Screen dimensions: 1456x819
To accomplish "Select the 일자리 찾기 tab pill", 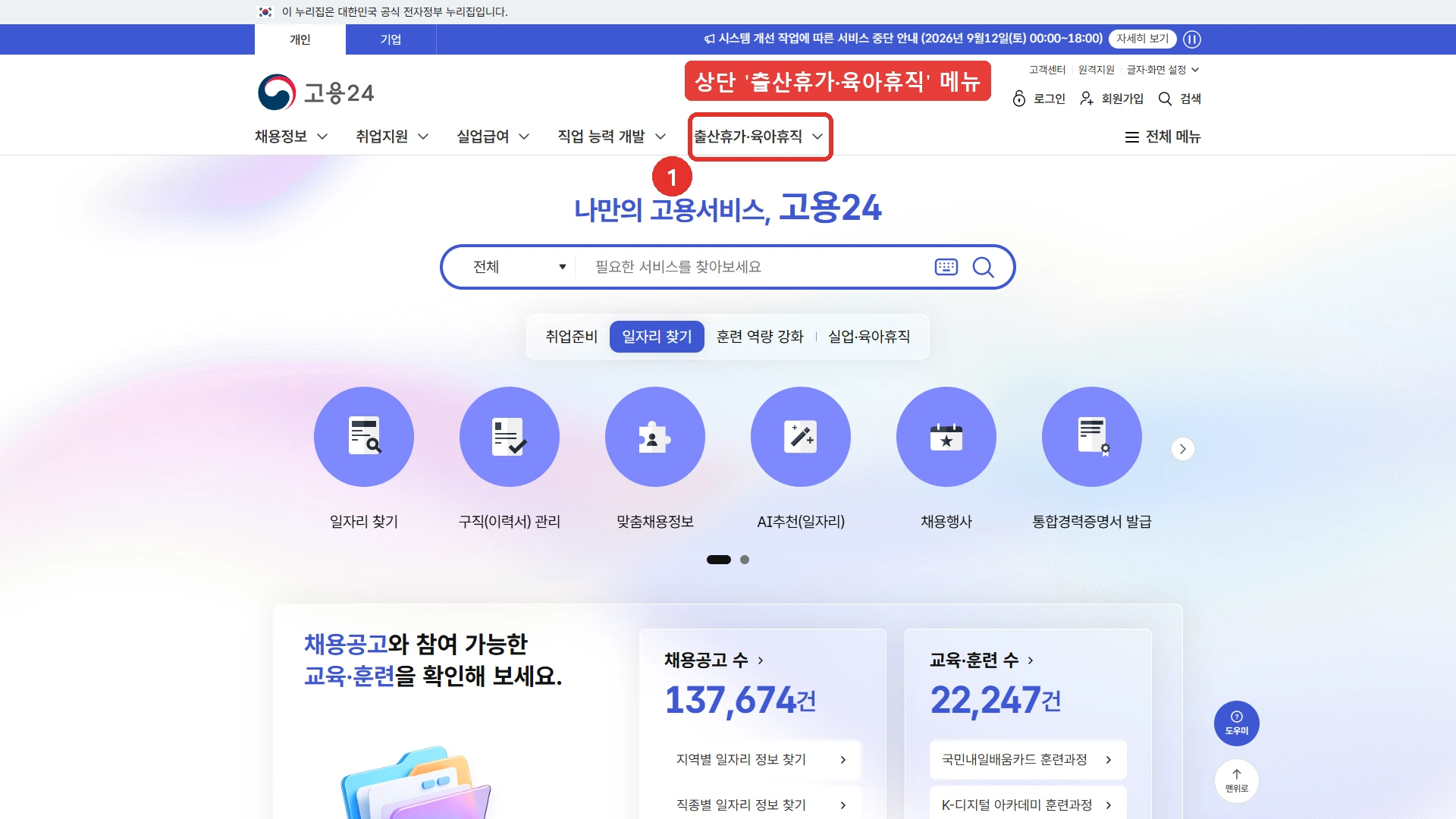I will (657, 337).
